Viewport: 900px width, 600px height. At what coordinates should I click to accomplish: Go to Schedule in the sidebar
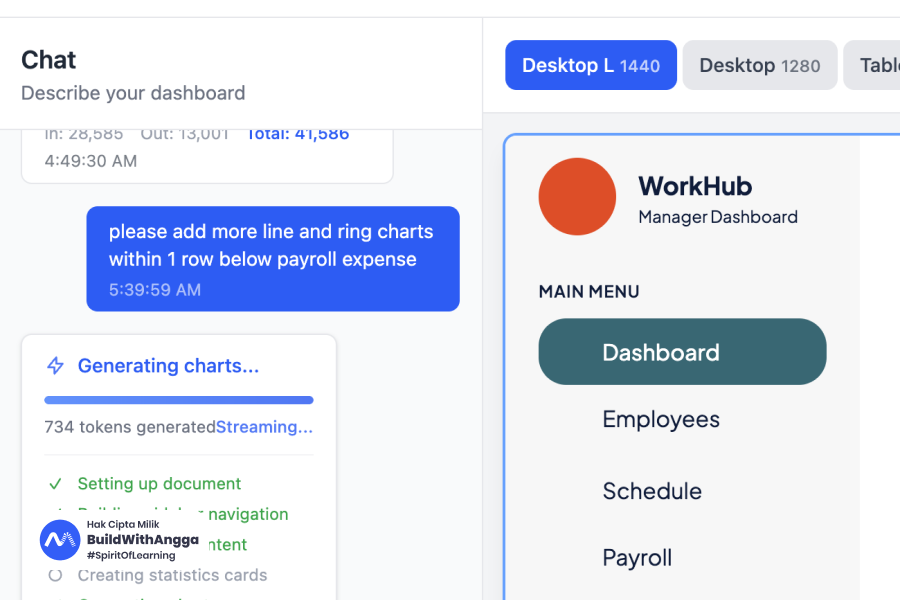click(651, 491)
